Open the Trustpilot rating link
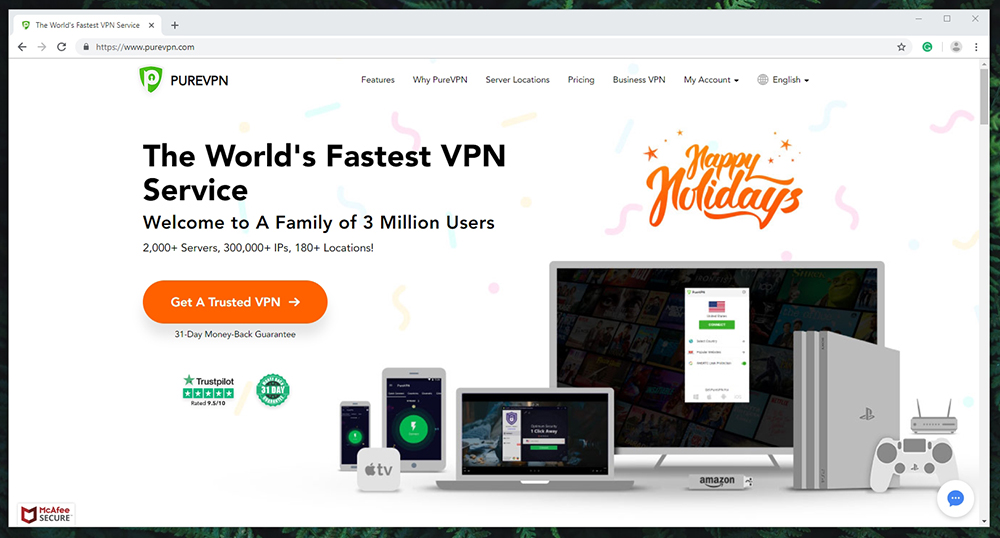The width and height of the screenshot is (1000, 538). (x=209, y=391)
